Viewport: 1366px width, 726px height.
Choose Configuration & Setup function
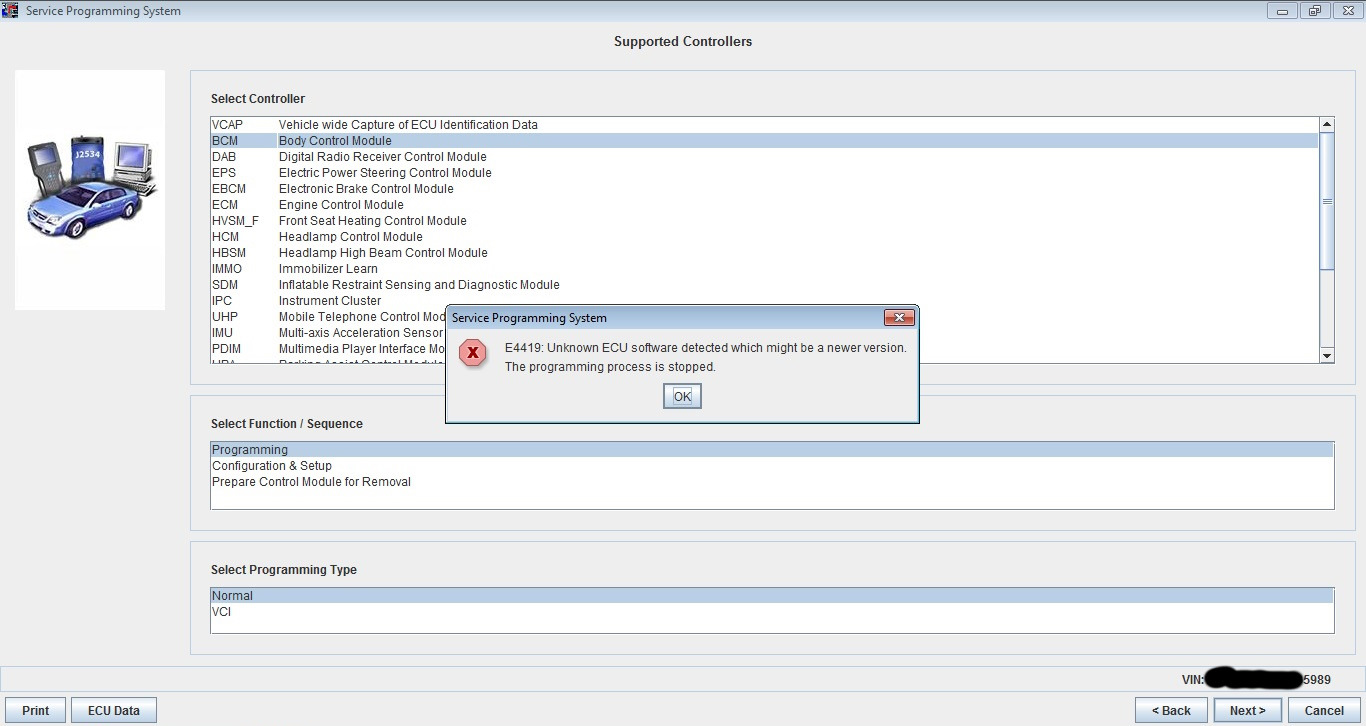[x=772, y=466]
